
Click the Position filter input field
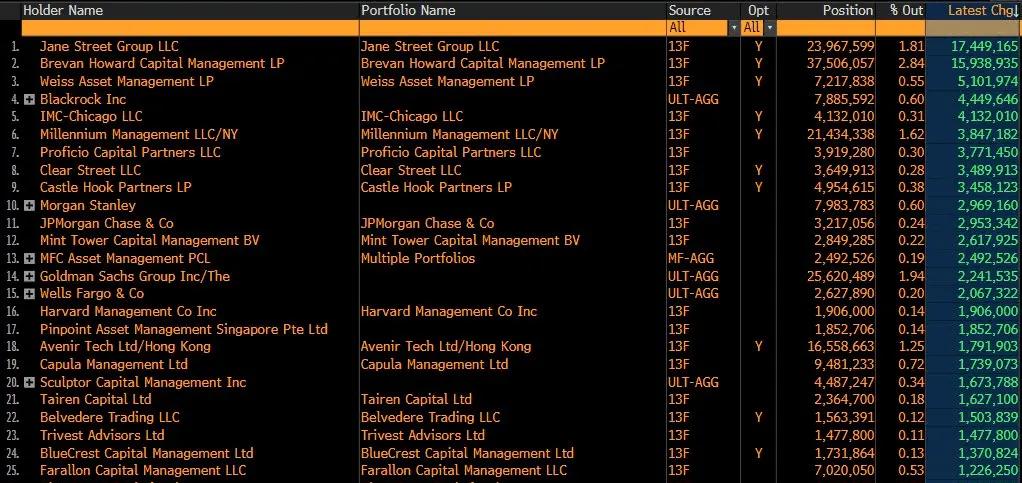click(826, 28)
